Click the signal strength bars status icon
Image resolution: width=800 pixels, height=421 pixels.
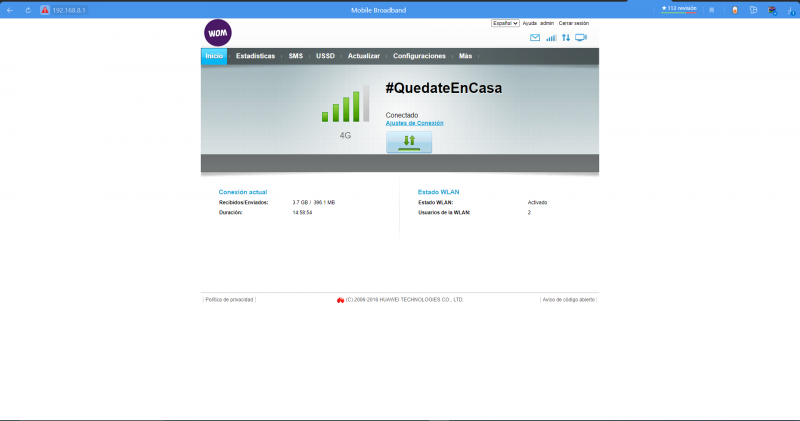(551, 38)
